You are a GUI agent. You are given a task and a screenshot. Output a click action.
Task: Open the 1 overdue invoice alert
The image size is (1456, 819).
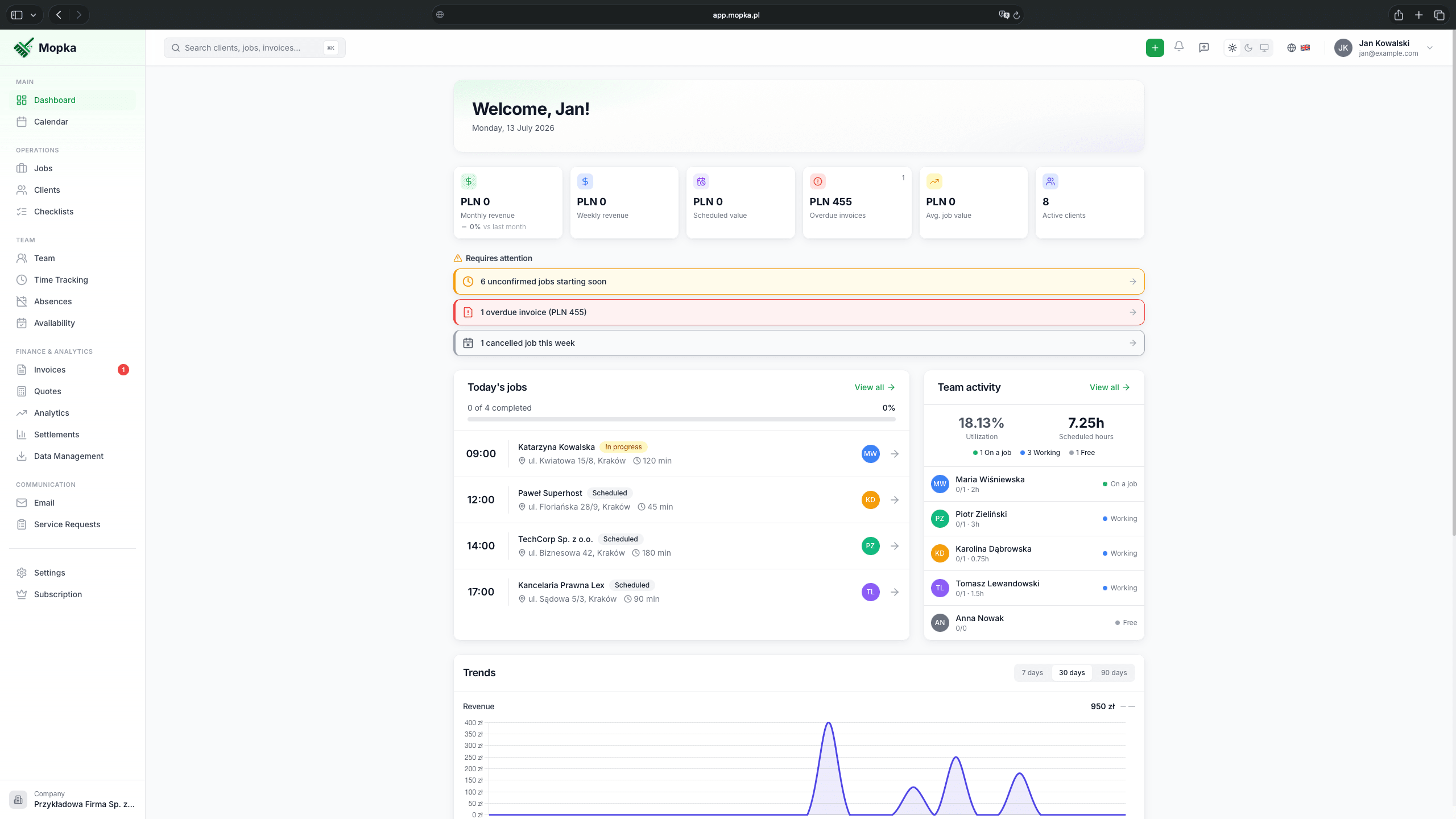click(799, 312)
